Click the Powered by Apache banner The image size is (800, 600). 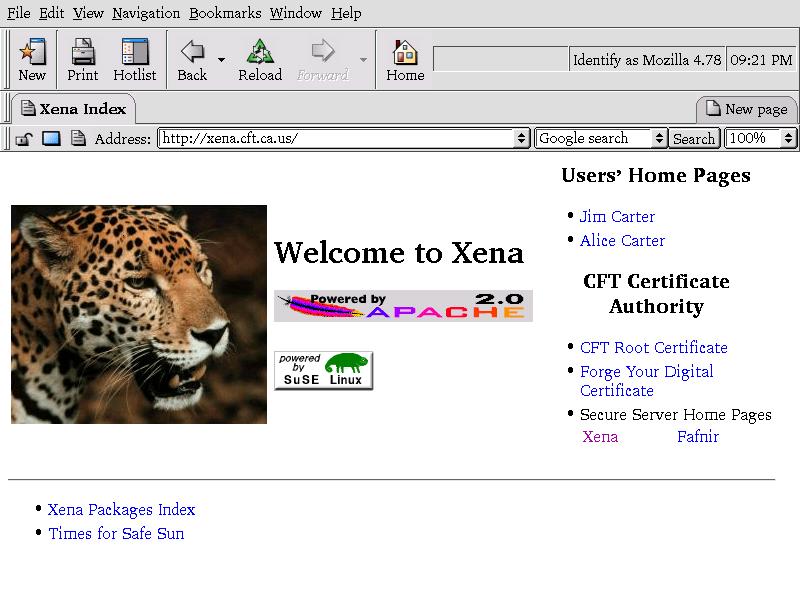(403, 306)
